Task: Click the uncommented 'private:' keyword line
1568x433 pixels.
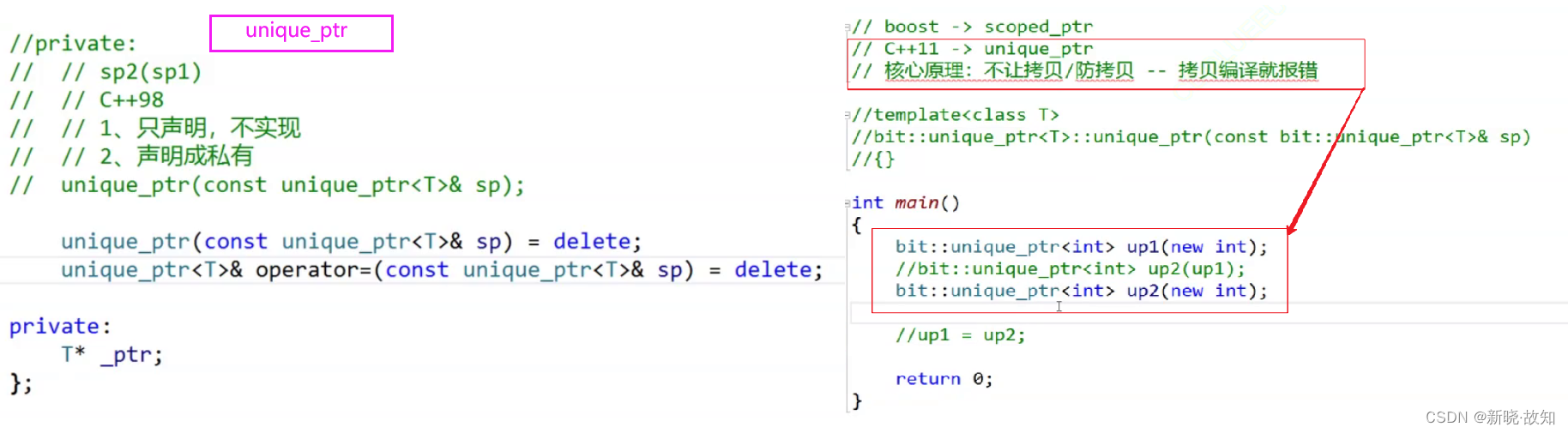Action: click(x=60, y=326)
